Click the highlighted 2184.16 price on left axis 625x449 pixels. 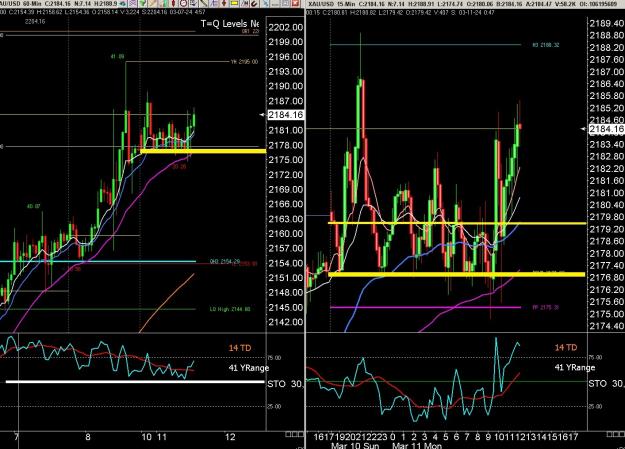click(x=285, y=115)
